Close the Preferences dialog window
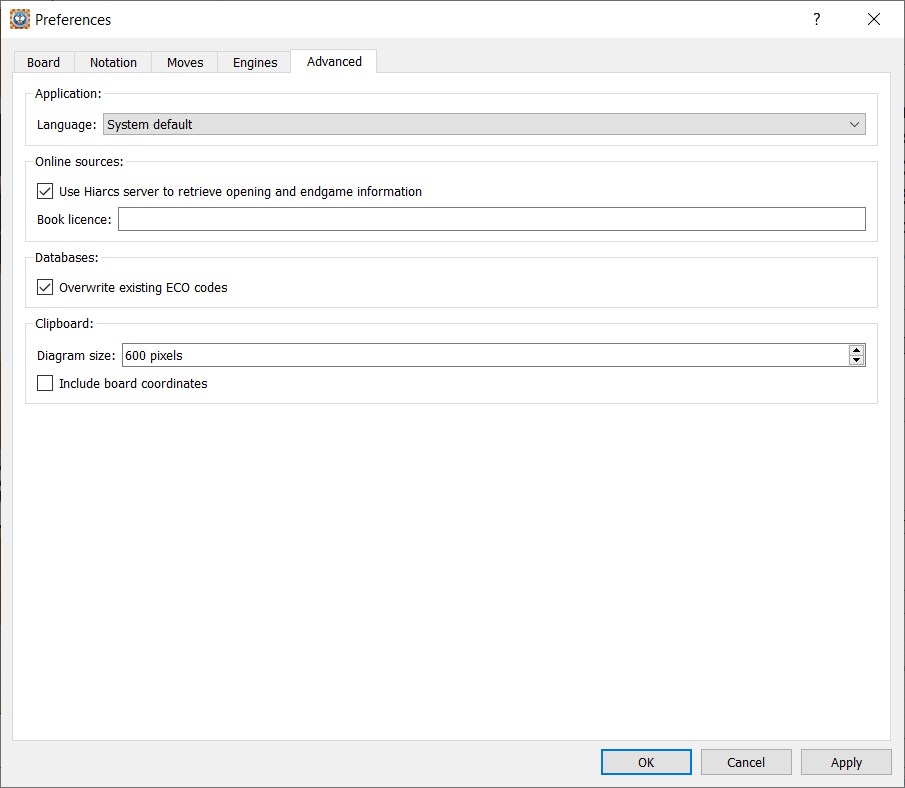This screenshot has width=905, height=788. point(874,19)
